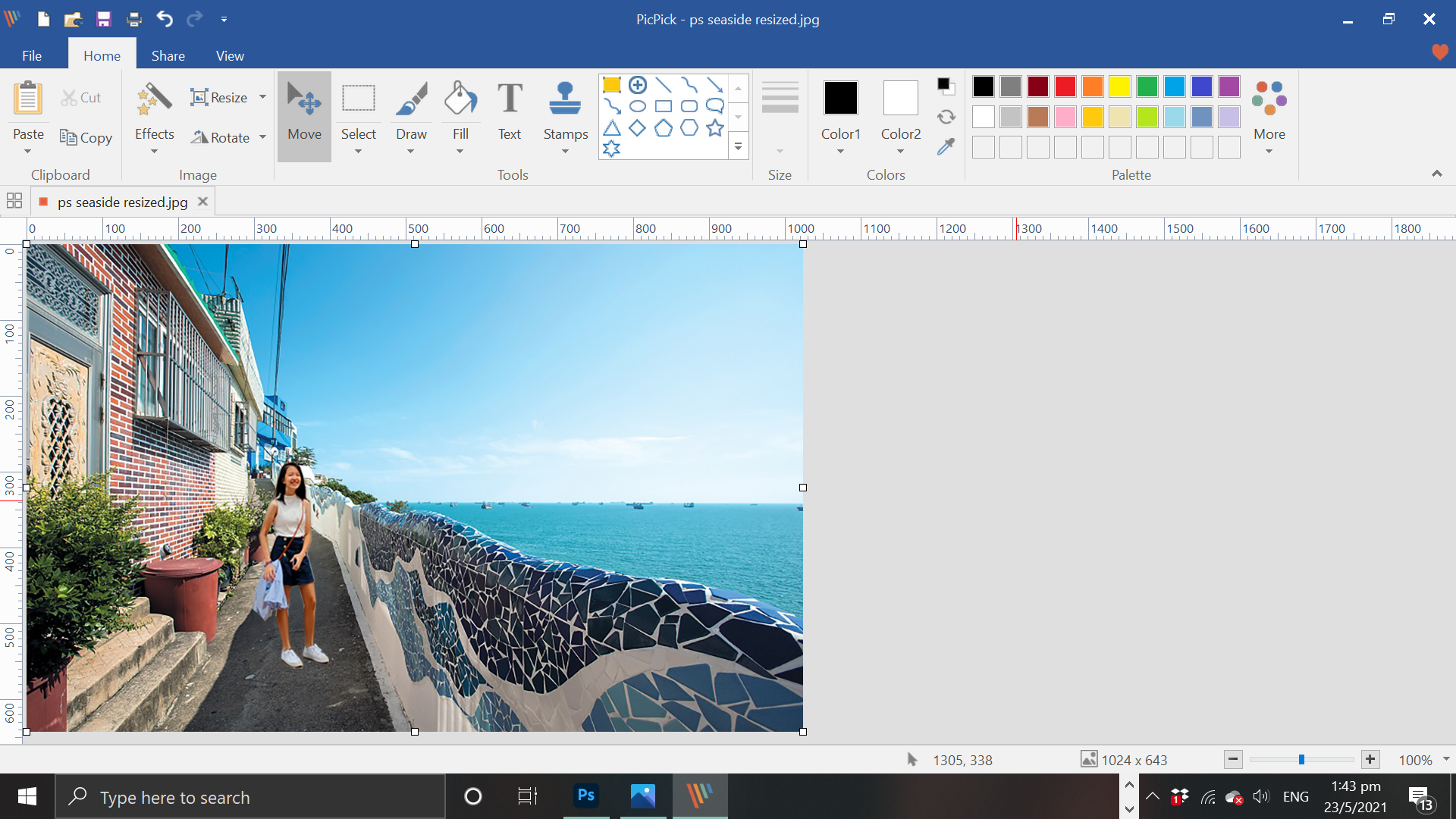Viewport: 1456px width, 819px height.
Task: Choose the ellipse shape
Action: tap(638, 106)
